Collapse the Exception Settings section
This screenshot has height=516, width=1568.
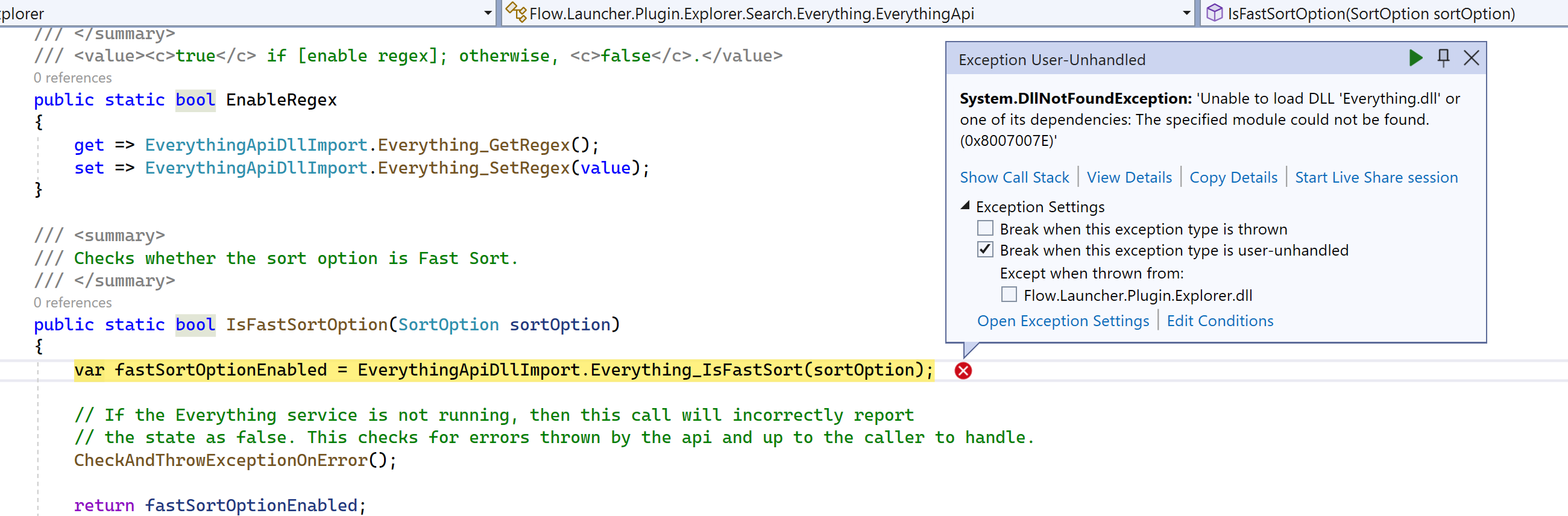(965, 206)
